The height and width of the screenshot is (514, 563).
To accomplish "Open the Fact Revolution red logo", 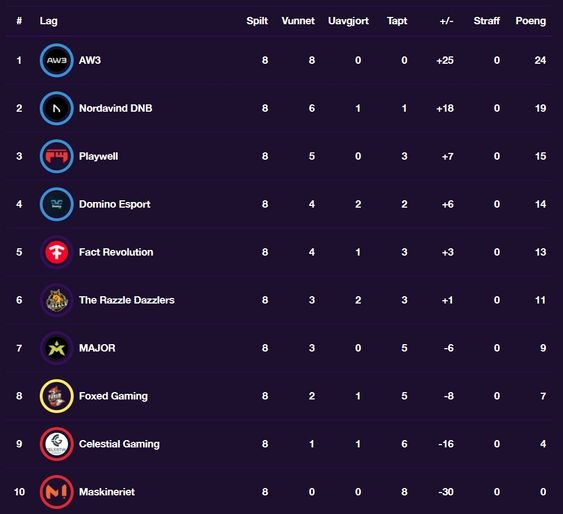I will 57,252.
